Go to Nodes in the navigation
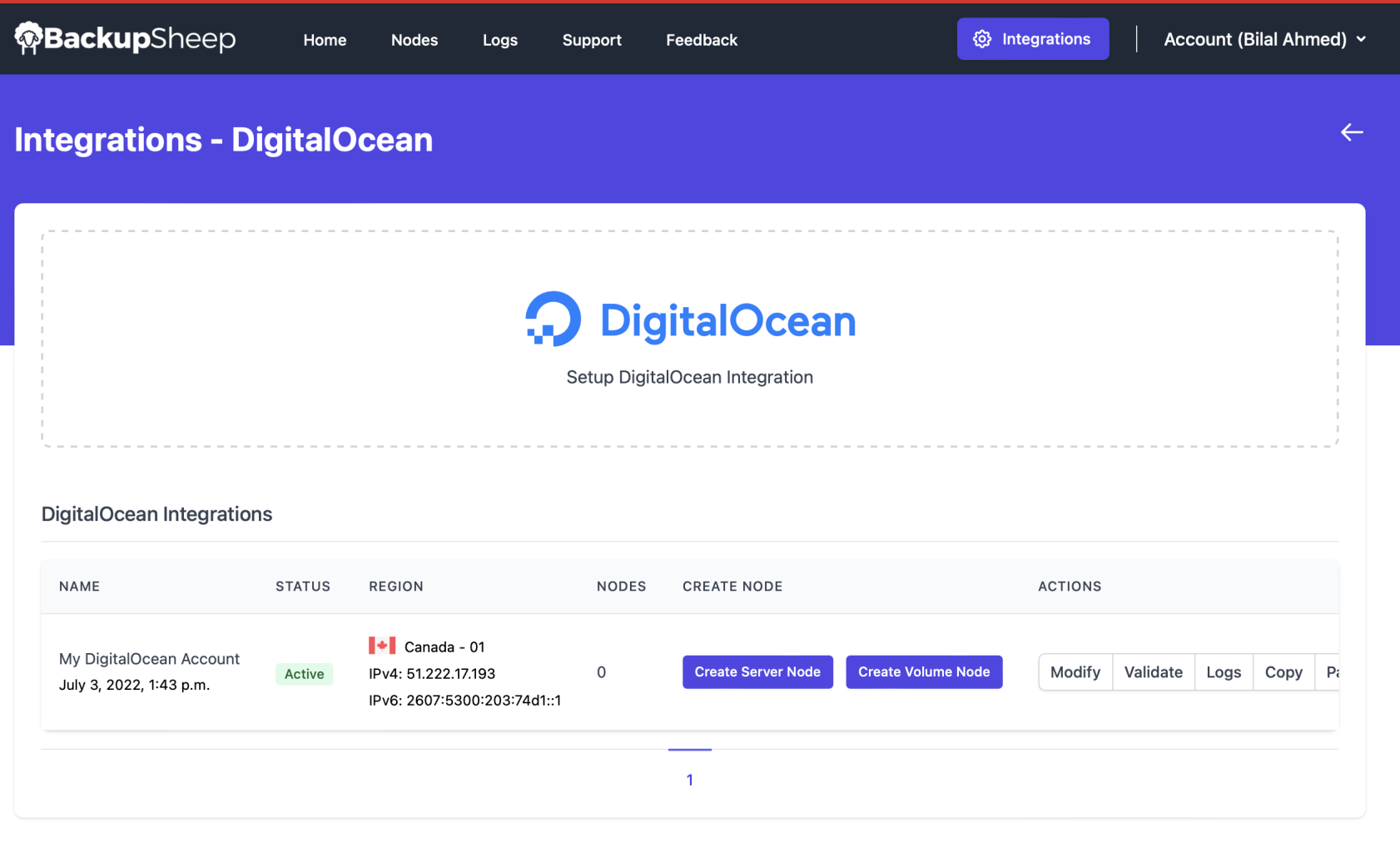The height and width of the screenshot is (852, 1400). tap(415, 40)
